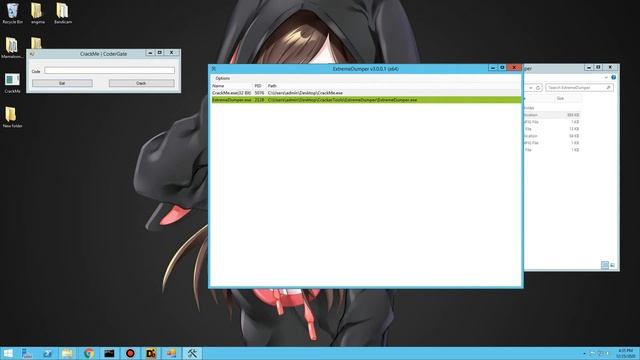
Task: Click the CrackMe window title bar icon
Action: [x=31, y=53]
